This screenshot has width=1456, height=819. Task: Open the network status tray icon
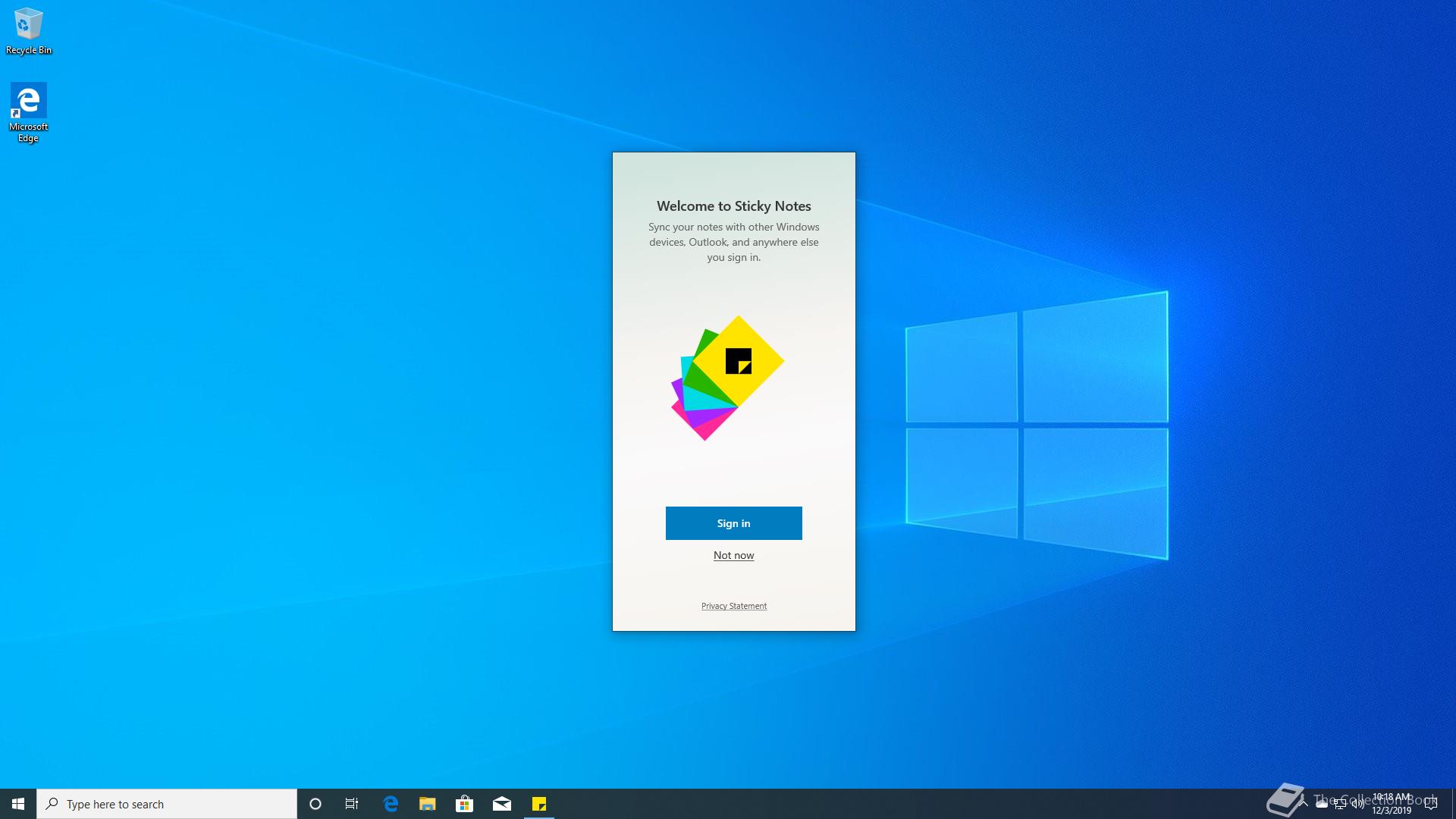[x=1340, y=804]
